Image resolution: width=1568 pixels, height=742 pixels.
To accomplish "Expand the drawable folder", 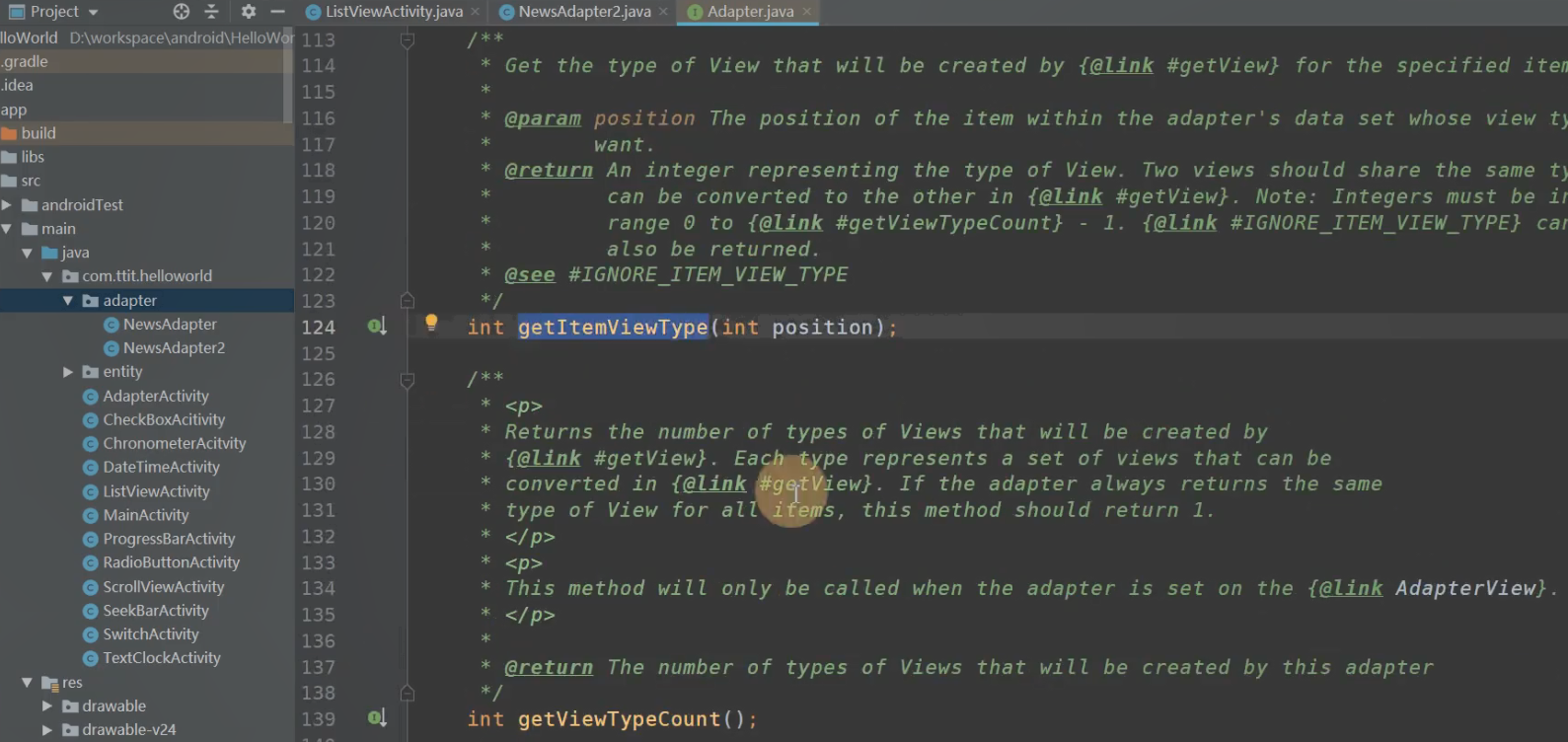I will pyautogui.click(x=47, y=706).
